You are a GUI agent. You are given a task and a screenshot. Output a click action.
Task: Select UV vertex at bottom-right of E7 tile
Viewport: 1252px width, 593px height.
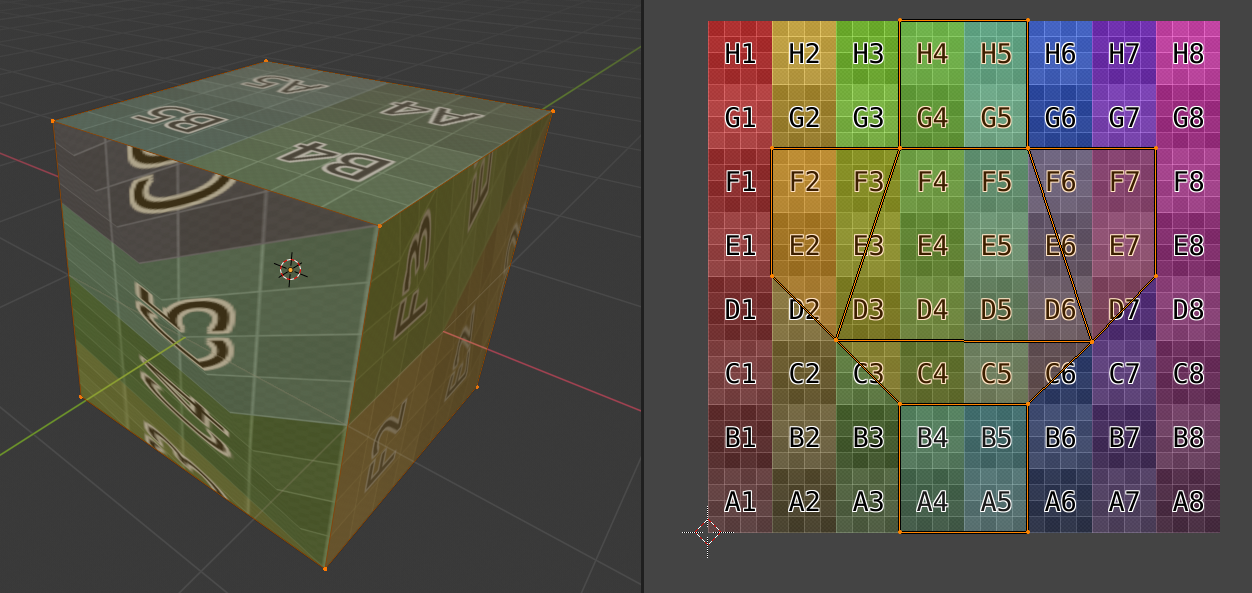point(1156,276)
